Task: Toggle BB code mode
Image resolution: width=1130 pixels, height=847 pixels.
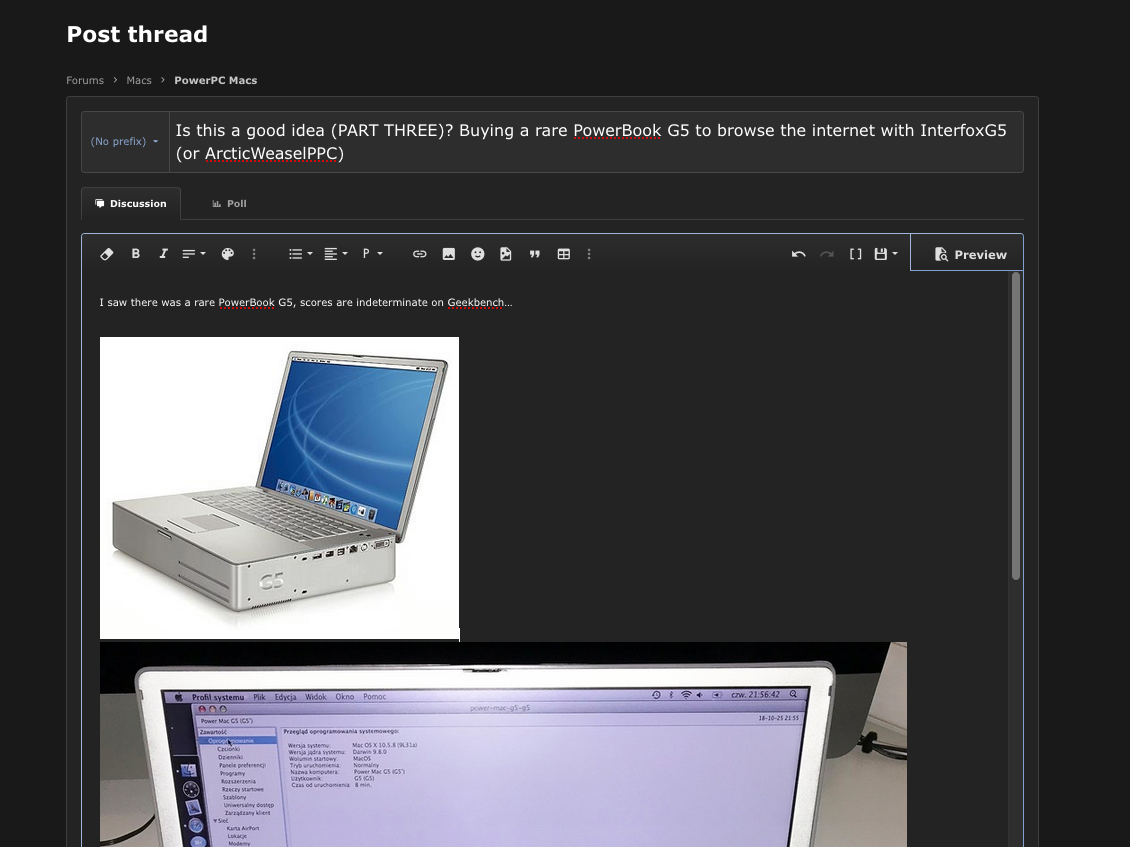Action: tap(855, 254)
